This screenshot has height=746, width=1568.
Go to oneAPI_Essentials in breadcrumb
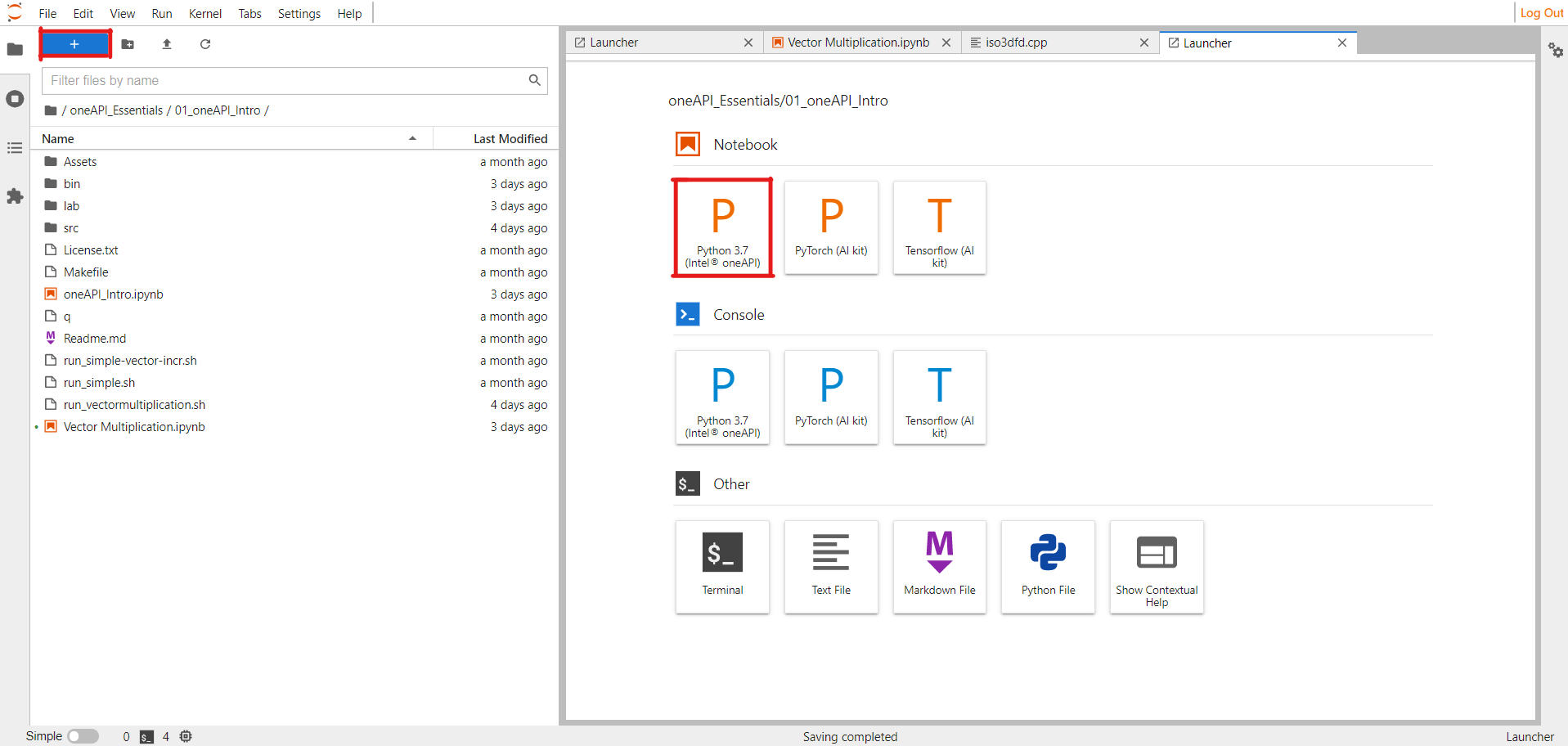pyautogui.click(x=116, y=110)
